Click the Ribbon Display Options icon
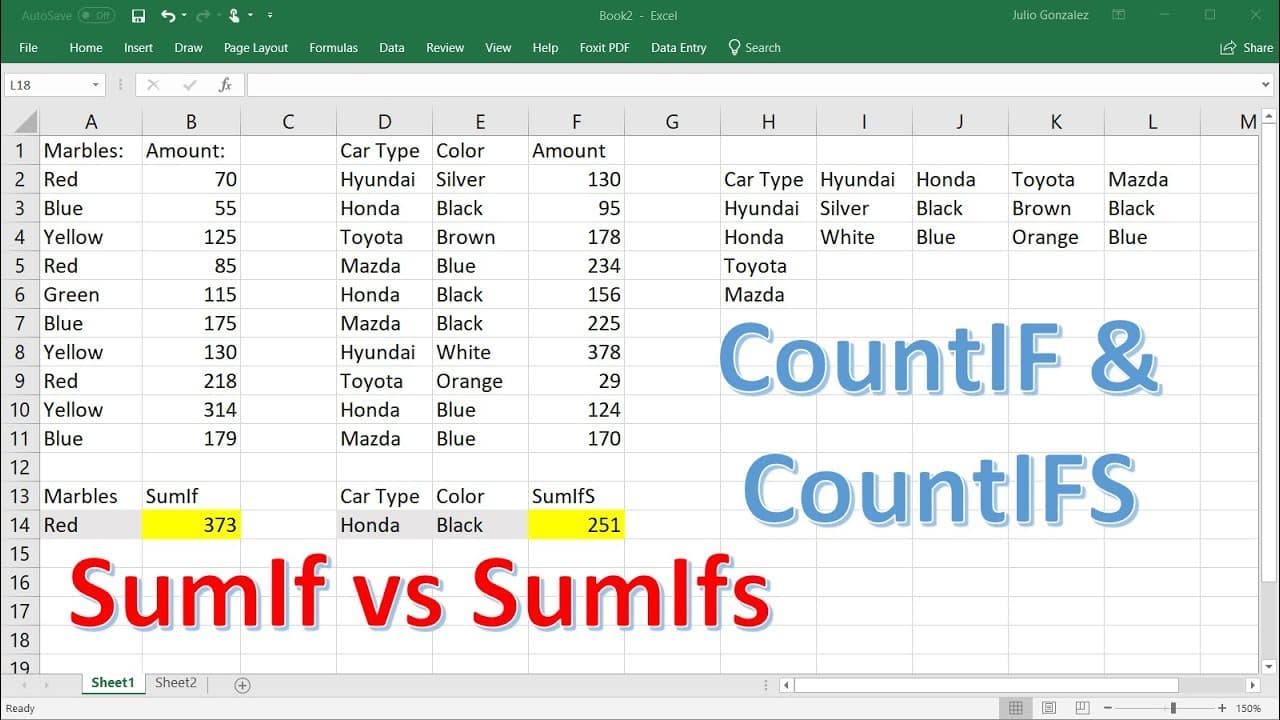 (x=1119, y=16)
